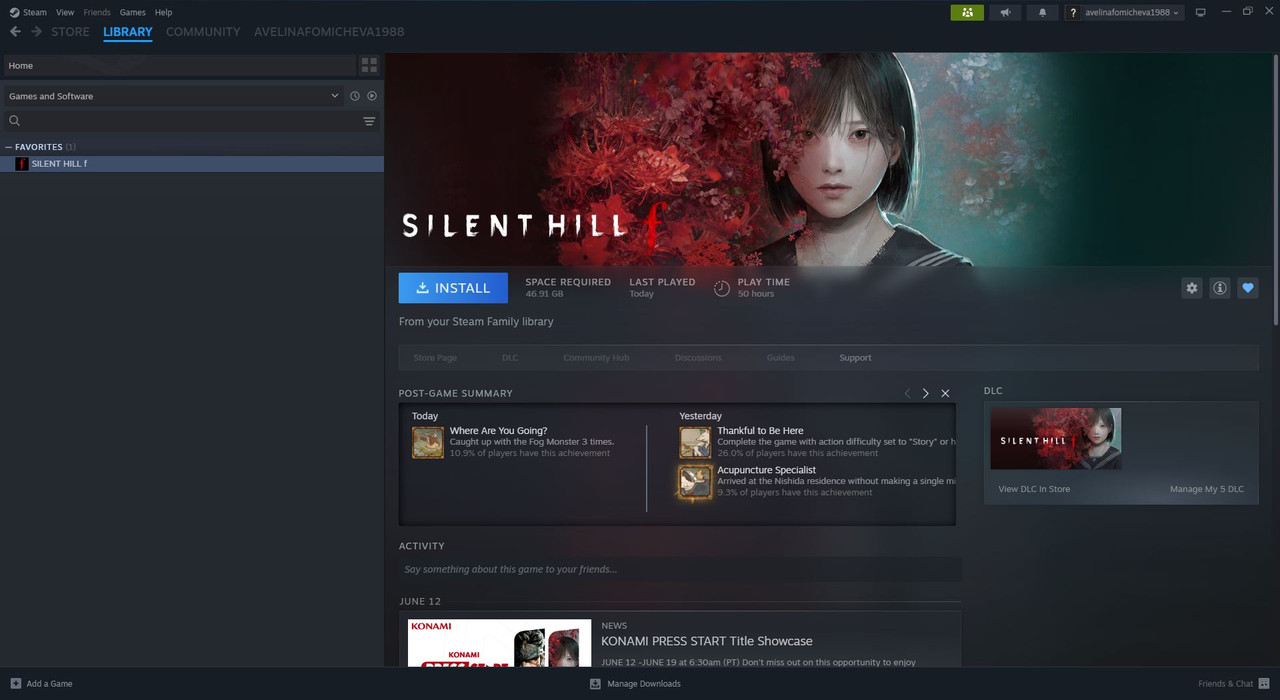Go to the COMMUNITY tab
The height and width of the screenshot is (700, 1280).
coord(203,32)
